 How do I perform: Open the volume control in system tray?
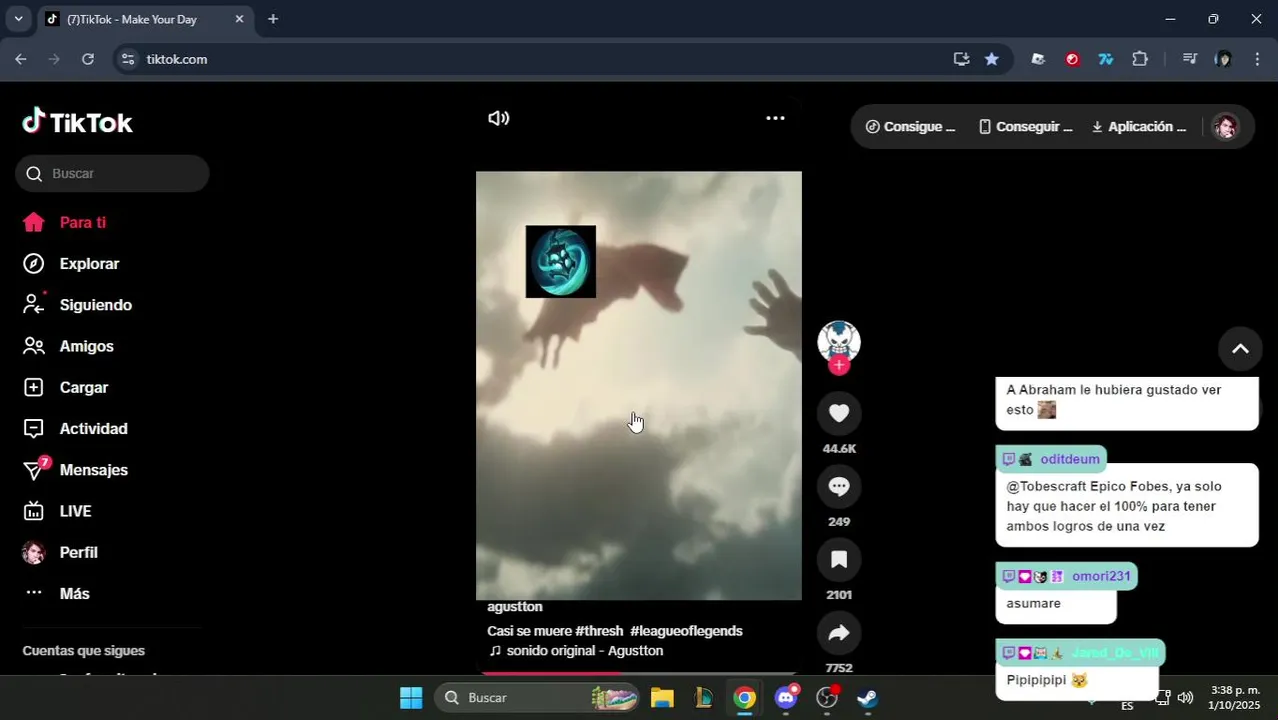click(1185, 698)
